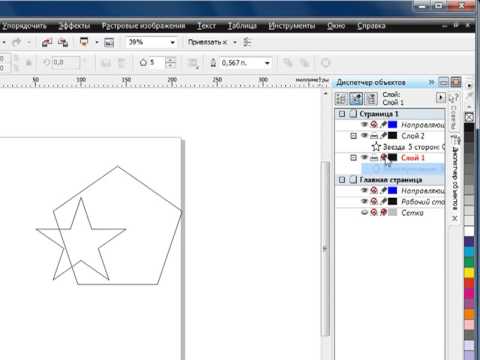Open the Текст menu
Image resolution: width=480 pixels, height=360 pixels.
207,26
